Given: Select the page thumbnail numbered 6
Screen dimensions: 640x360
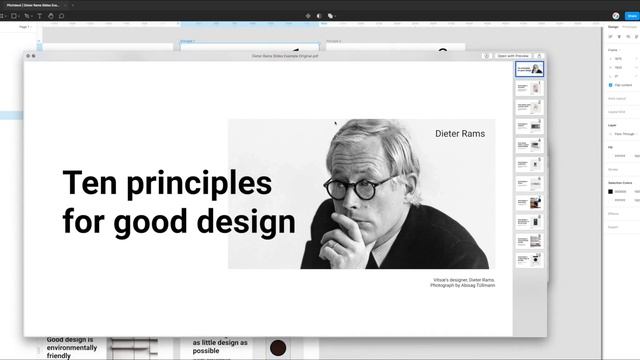Looking at the screenshot, I should tap(529, 184).
